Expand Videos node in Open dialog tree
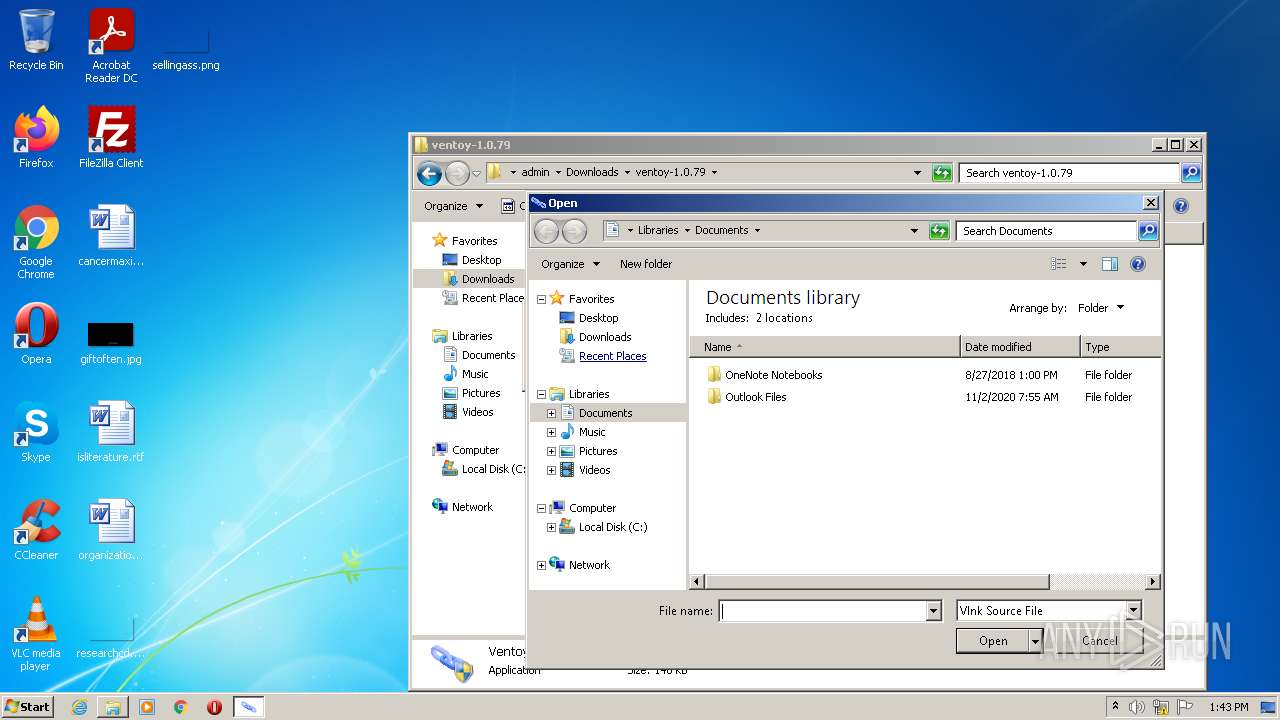This screenshot has height=720, width=1280. pos(551,470)
